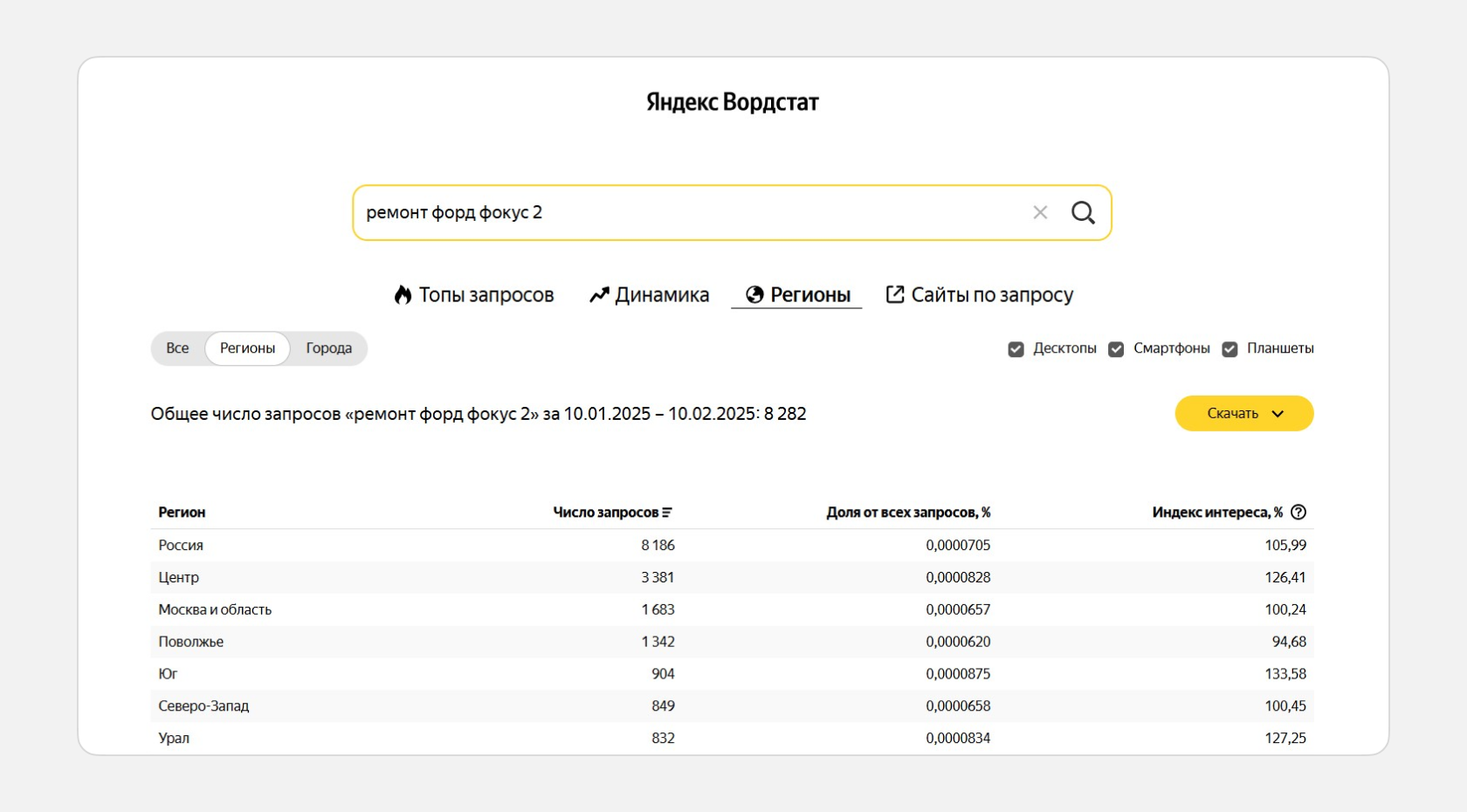Select the Все filter tab

click(x=177, y=348)
